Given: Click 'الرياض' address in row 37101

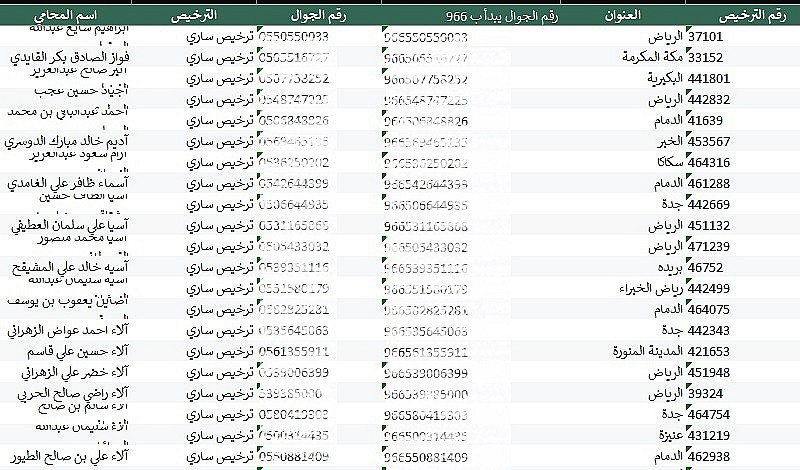Looking at the screenshot, I should point(665,37).
